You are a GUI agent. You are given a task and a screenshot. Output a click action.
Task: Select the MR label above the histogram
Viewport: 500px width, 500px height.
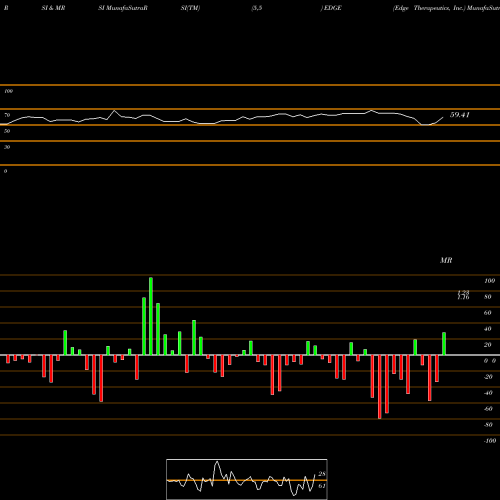[x=446, y=260]
